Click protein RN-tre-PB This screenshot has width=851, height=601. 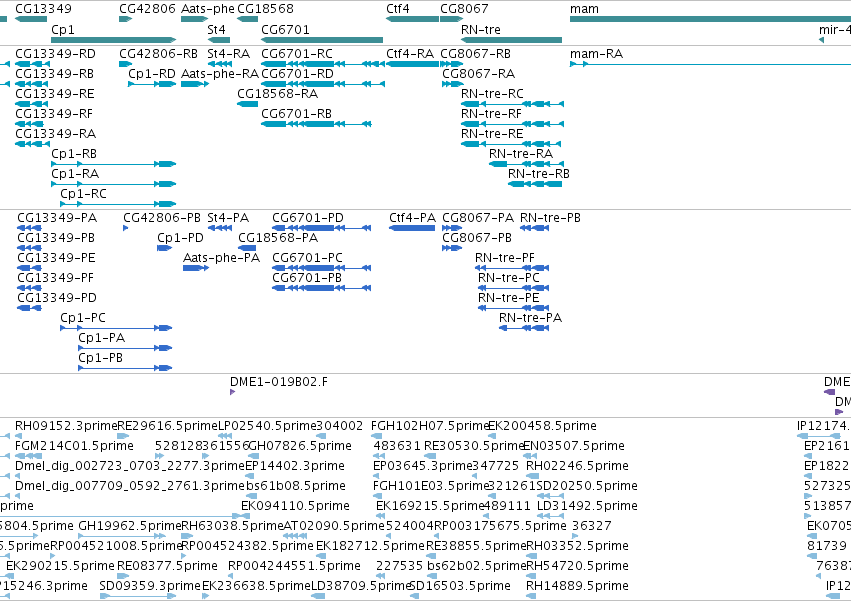click(x=550, y=218)
